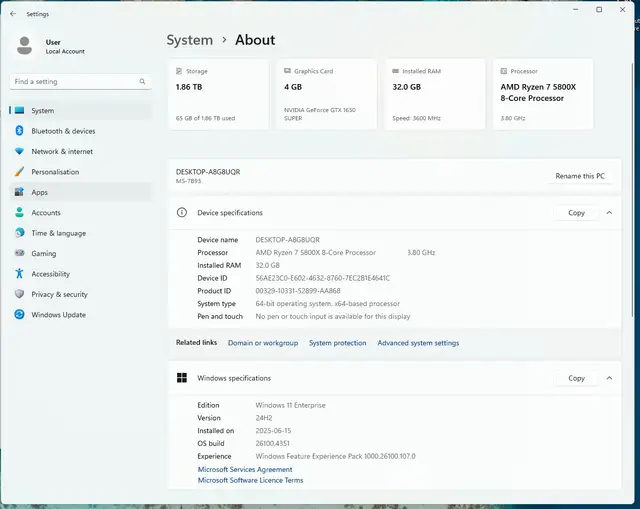The image size is (640, 509).
Task: Click the 1.86 TB storage value
Action: [x=189, y=87]
